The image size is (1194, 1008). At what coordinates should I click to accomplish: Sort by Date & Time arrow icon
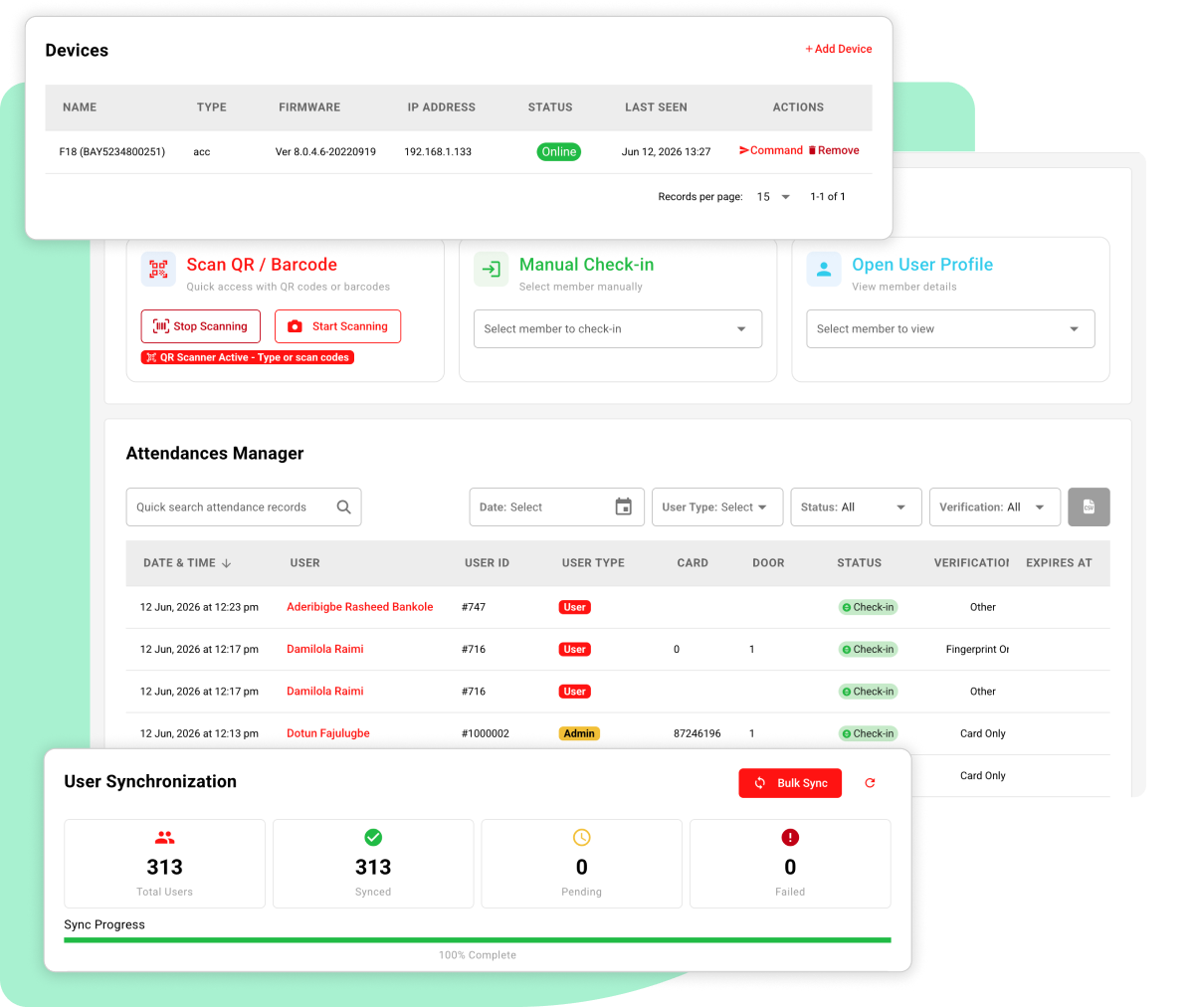[227, 563]
